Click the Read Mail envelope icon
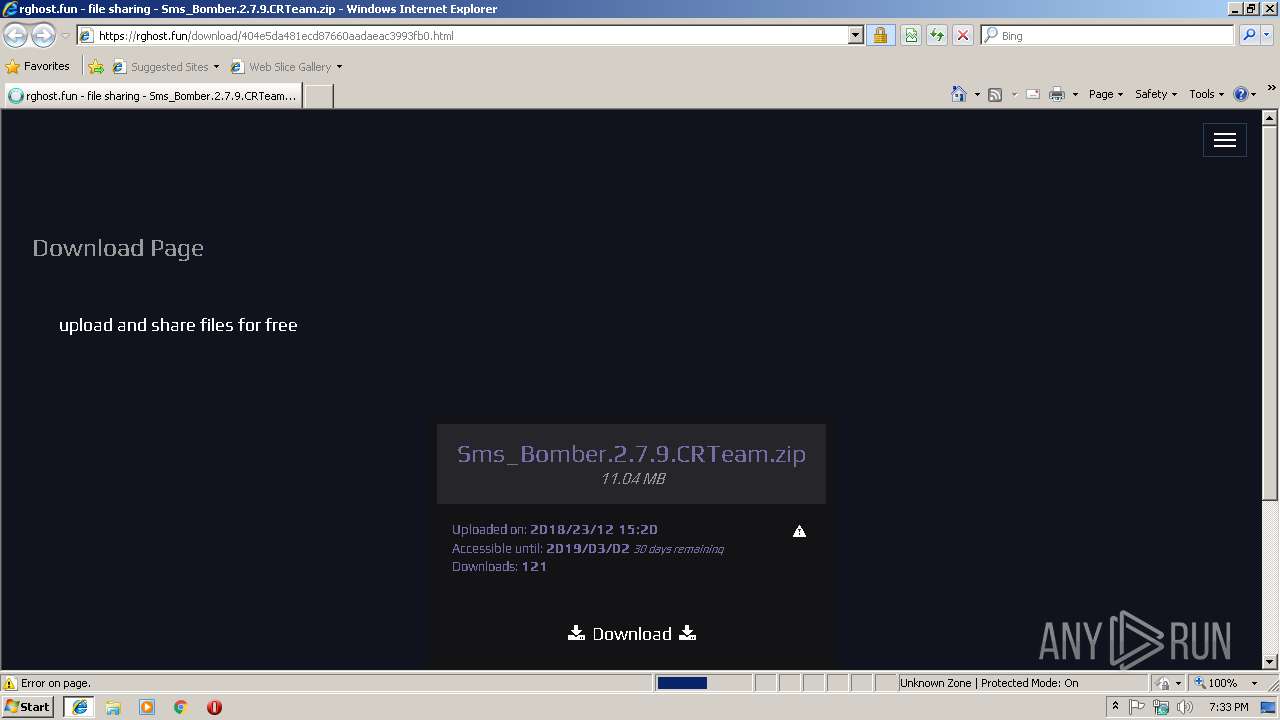The height and width of the screenshot is (720, 1280). click(x=1033, y=94)
